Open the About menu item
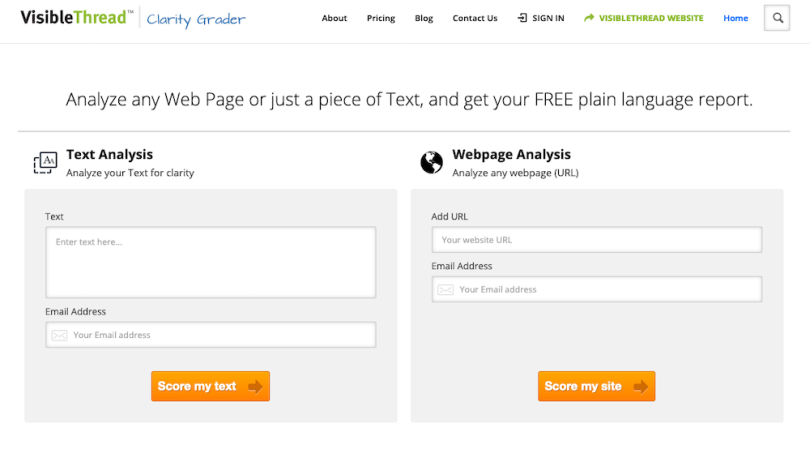Screen dimensions: 810x449 [x=334, y=18]
